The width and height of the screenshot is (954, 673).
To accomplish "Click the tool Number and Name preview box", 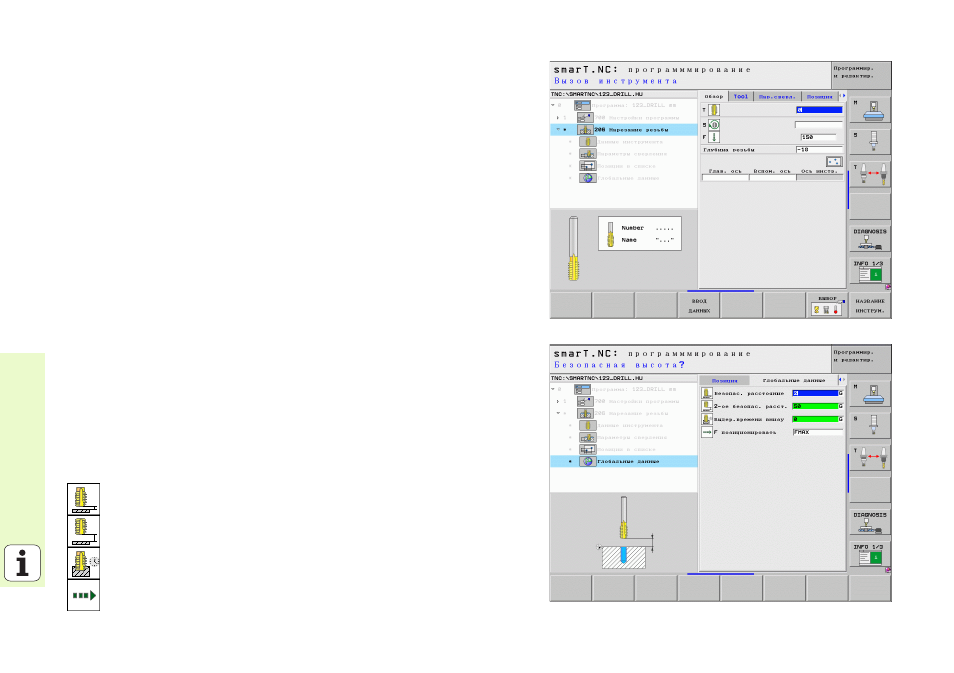I will [640, 234].
